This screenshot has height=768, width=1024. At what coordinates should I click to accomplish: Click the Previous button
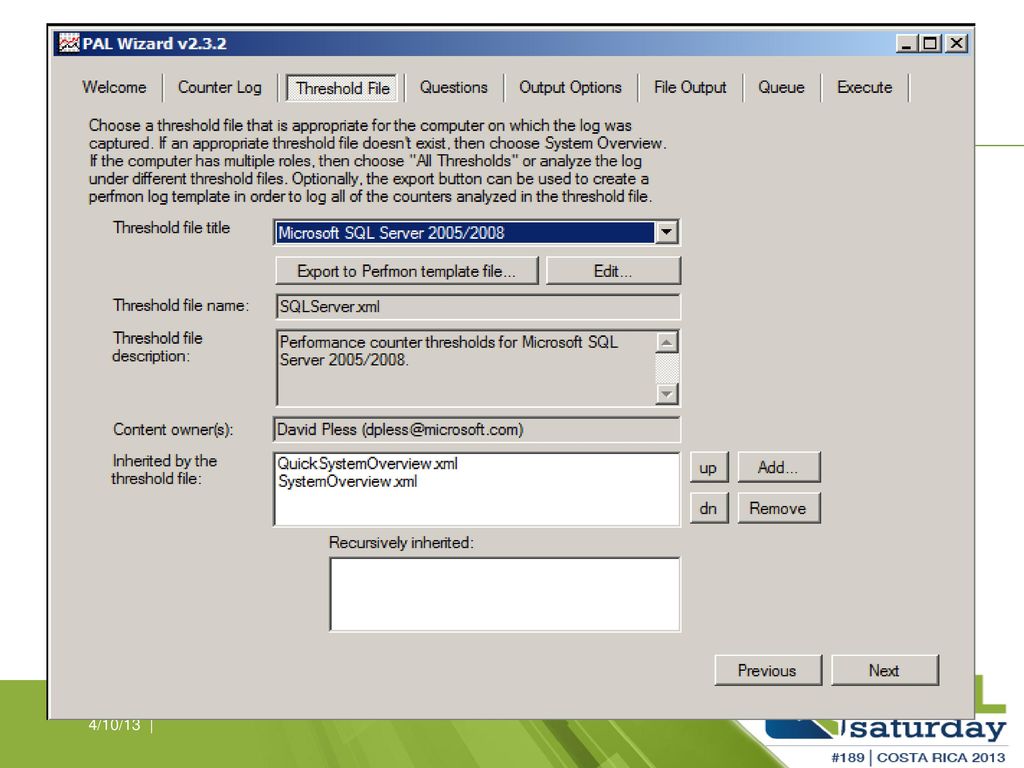point(767,671)
